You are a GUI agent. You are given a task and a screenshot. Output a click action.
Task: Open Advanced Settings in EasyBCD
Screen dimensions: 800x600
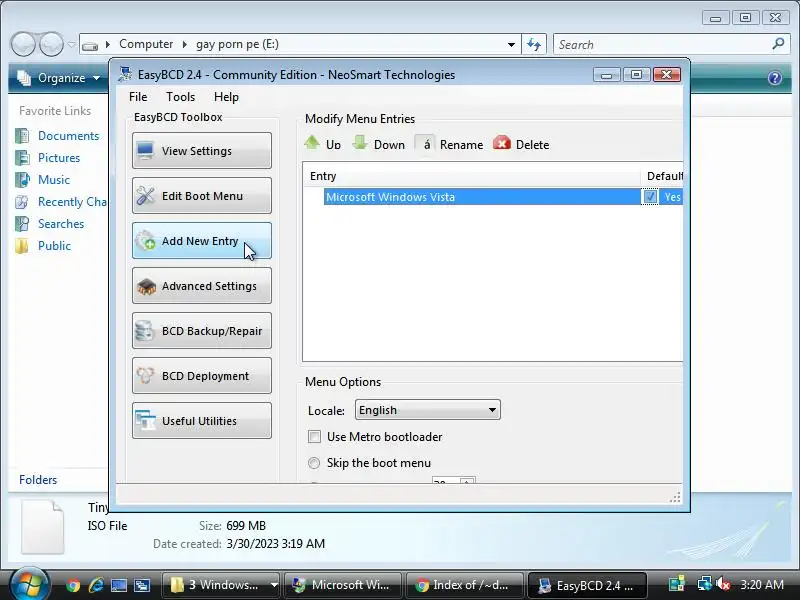click(202, 286)
